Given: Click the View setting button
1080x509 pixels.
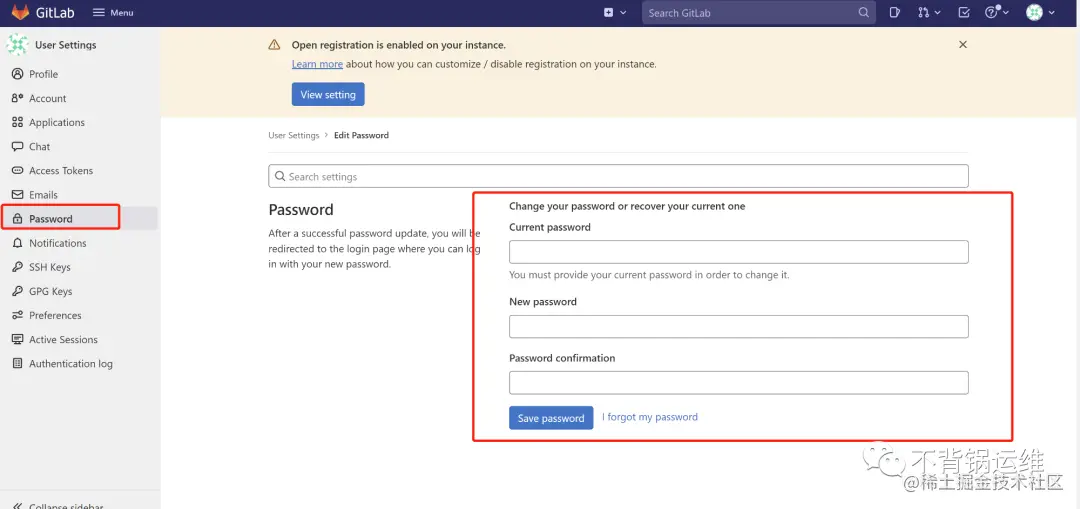Looking at the screenshot, I should (328, 94).
